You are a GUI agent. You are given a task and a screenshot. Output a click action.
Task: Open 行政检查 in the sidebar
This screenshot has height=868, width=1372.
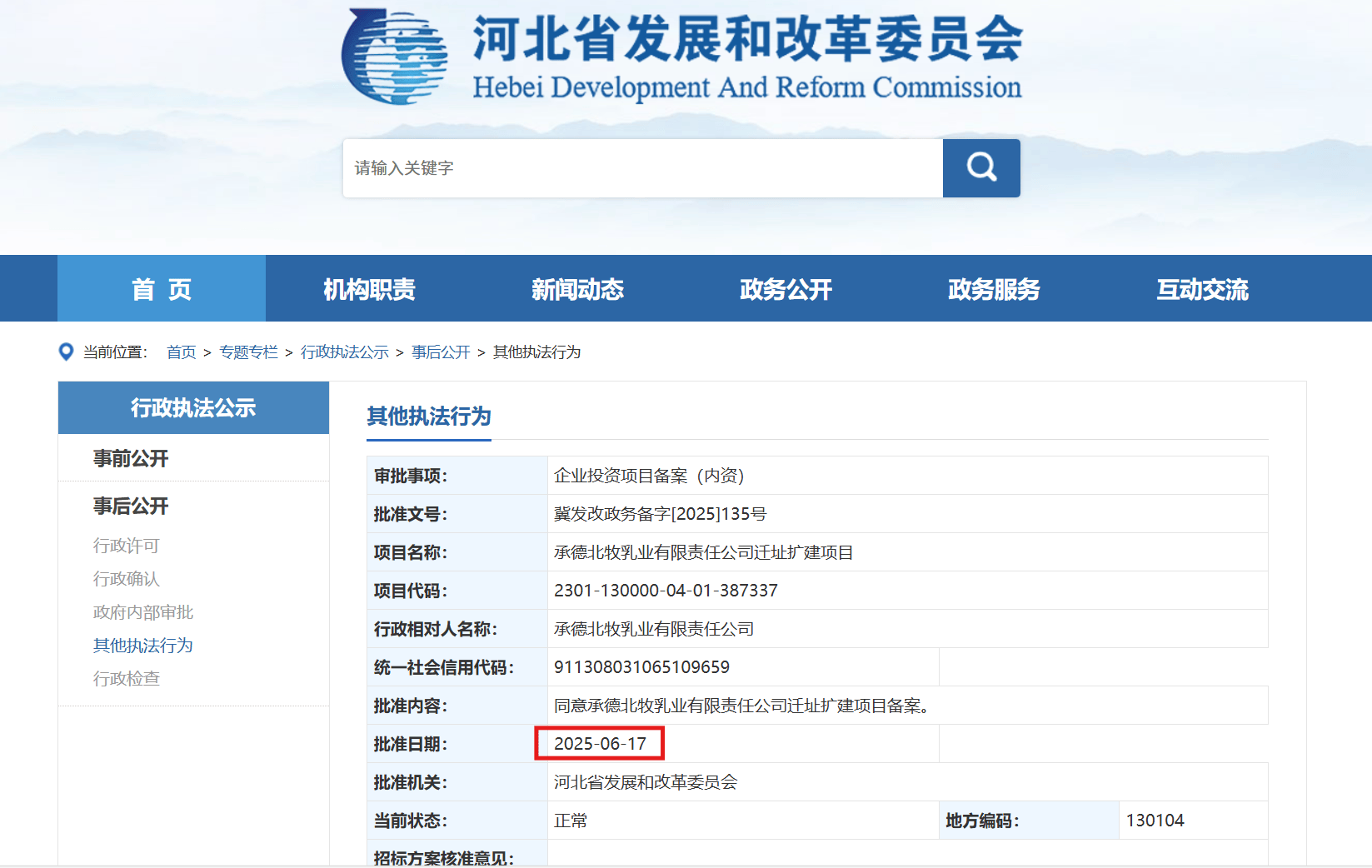click(125, 679)
